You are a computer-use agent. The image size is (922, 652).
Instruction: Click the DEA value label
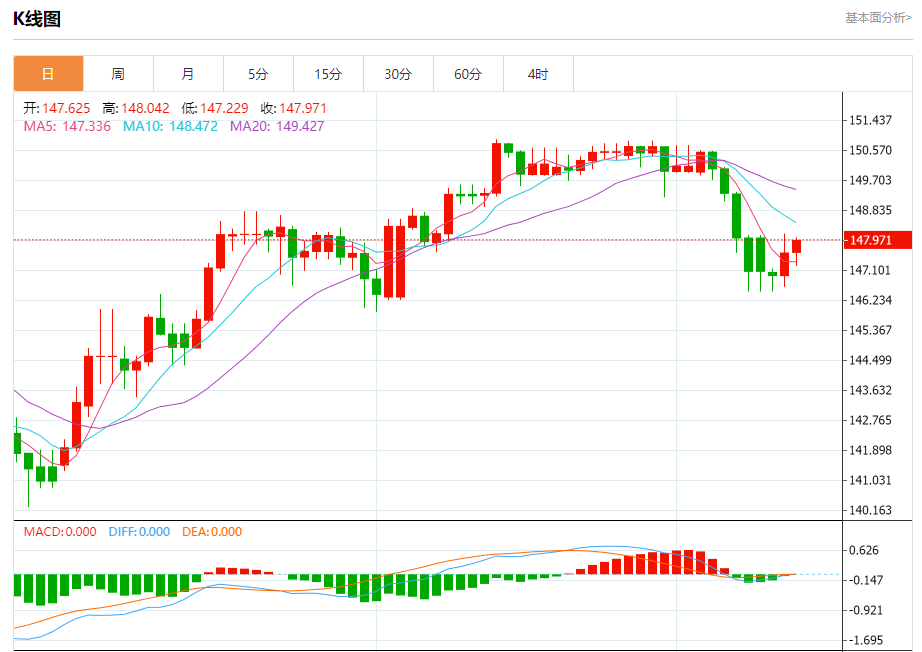pos(211,532)
